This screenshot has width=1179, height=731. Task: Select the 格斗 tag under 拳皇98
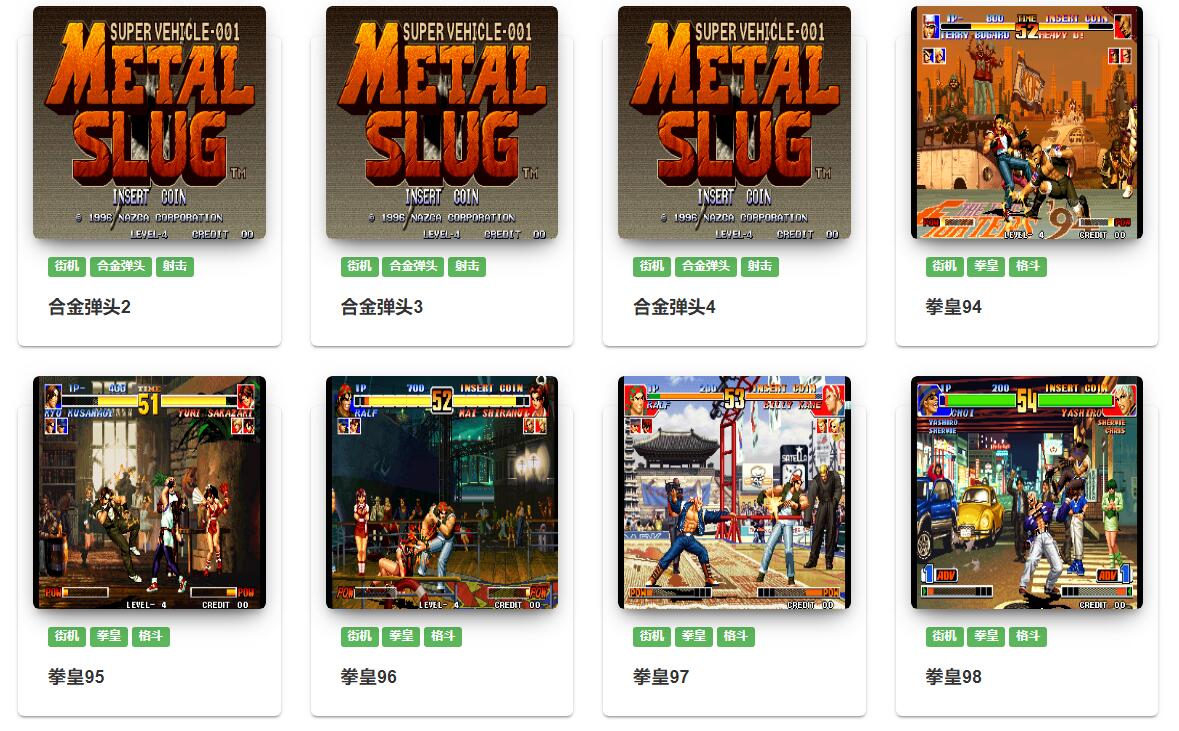(1027, 636)
